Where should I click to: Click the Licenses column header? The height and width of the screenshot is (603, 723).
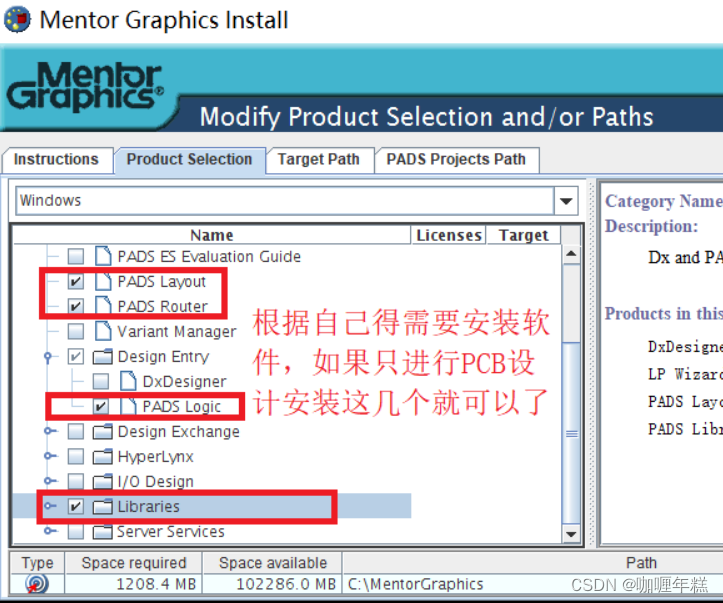coord(449,235)
